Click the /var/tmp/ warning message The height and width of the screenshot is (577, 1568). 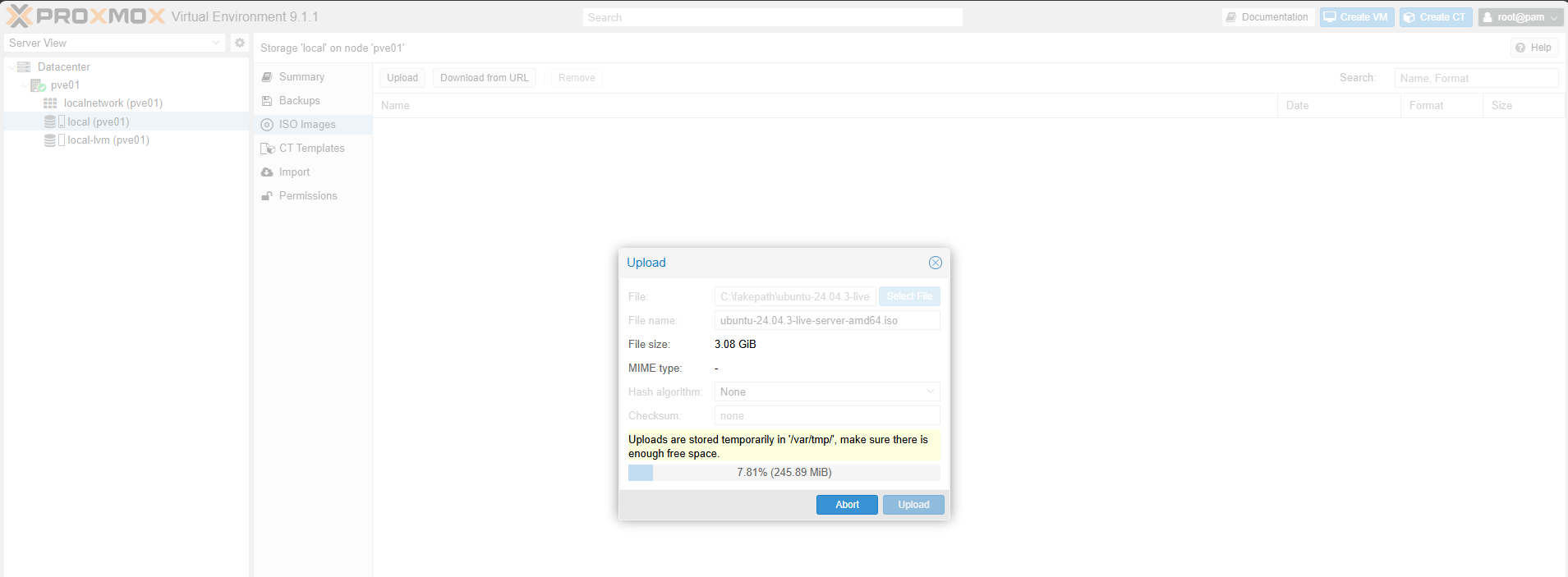[x=784, y=446]
